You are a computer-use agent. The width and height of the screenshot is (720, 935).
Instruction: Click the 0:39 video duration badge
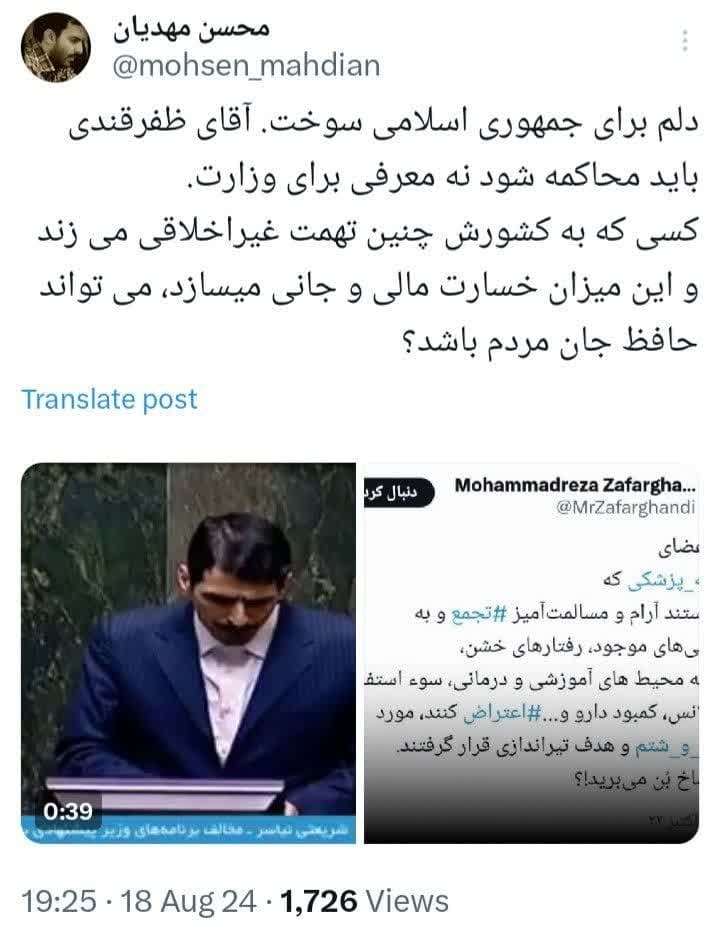click(x=67, y=811)
